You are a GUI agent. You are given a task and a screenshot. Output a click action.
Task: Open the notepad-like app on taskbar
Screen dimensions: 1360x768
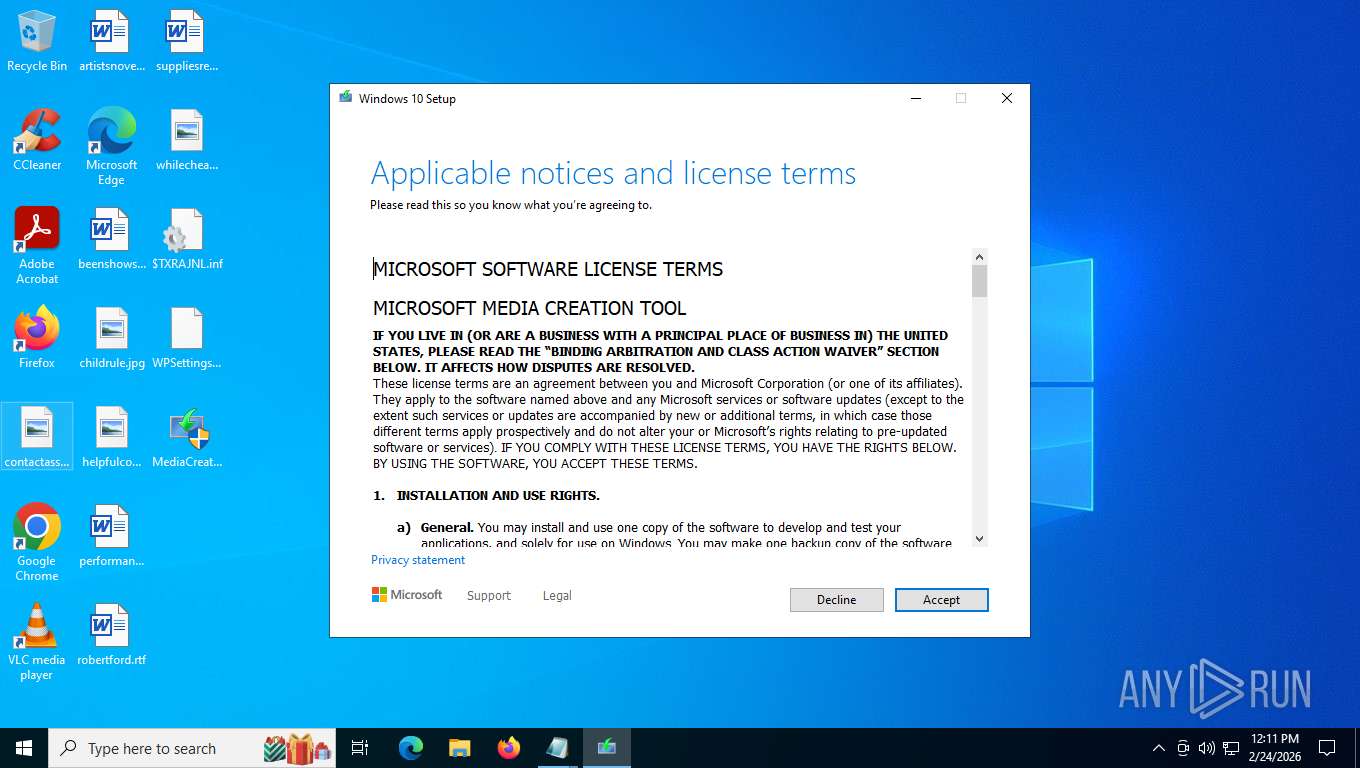coord(557,748)
